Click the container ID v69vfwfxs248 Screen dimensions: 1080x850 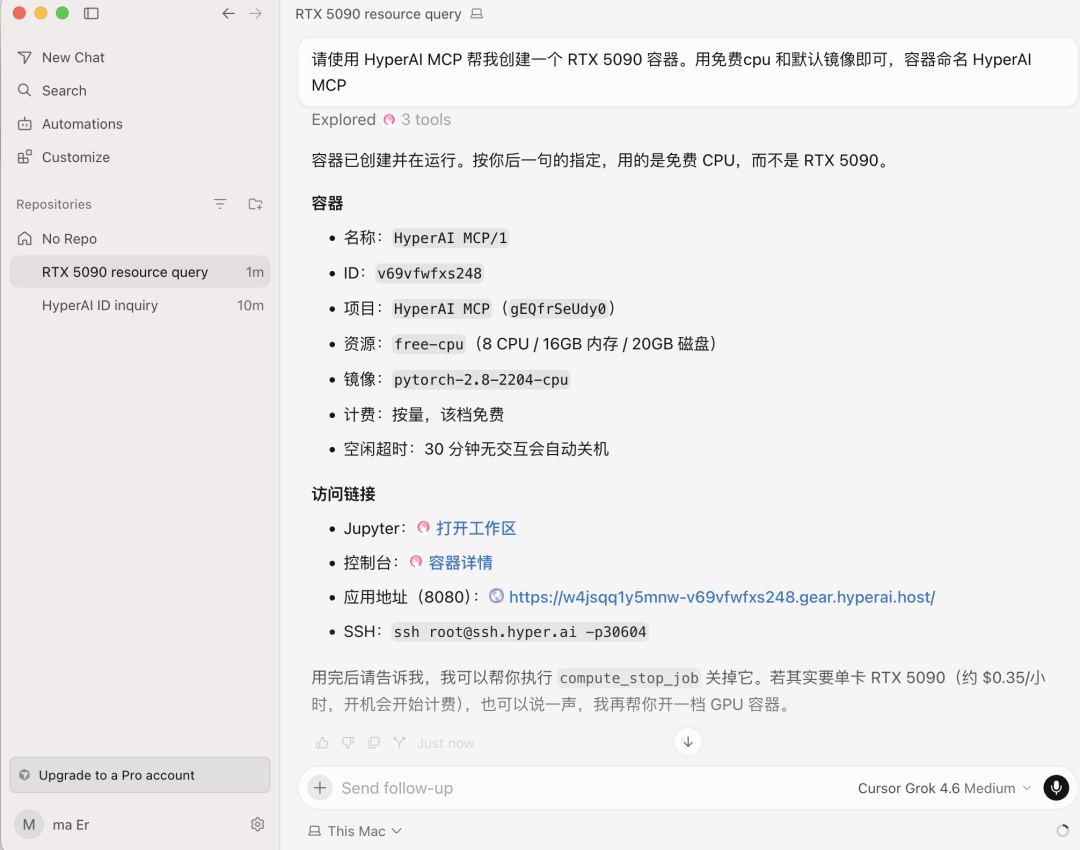[x=430, y=273]
